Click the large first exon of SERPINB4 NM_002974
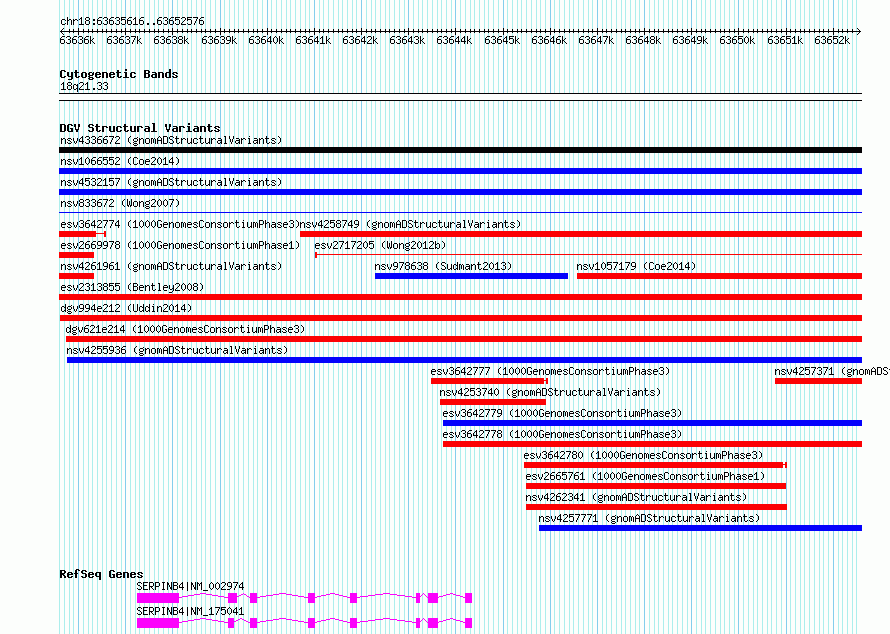 [158, 598]
